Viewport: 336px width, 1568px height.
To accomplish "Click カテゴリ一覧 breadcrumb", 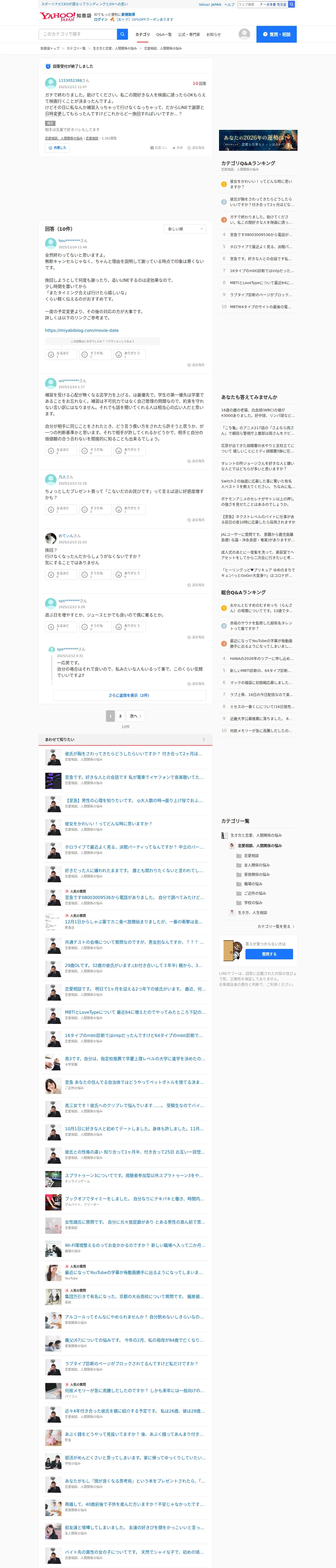I will 76,48.
